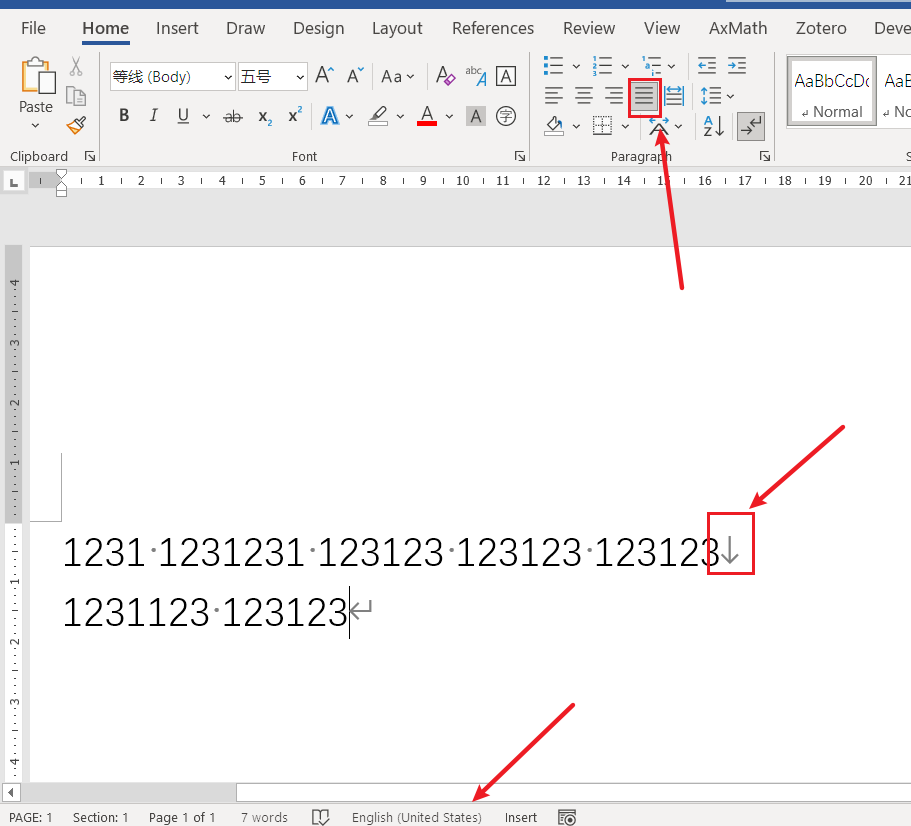
Task: Apply strikethrough formatting
Action: tap(232, 116)
